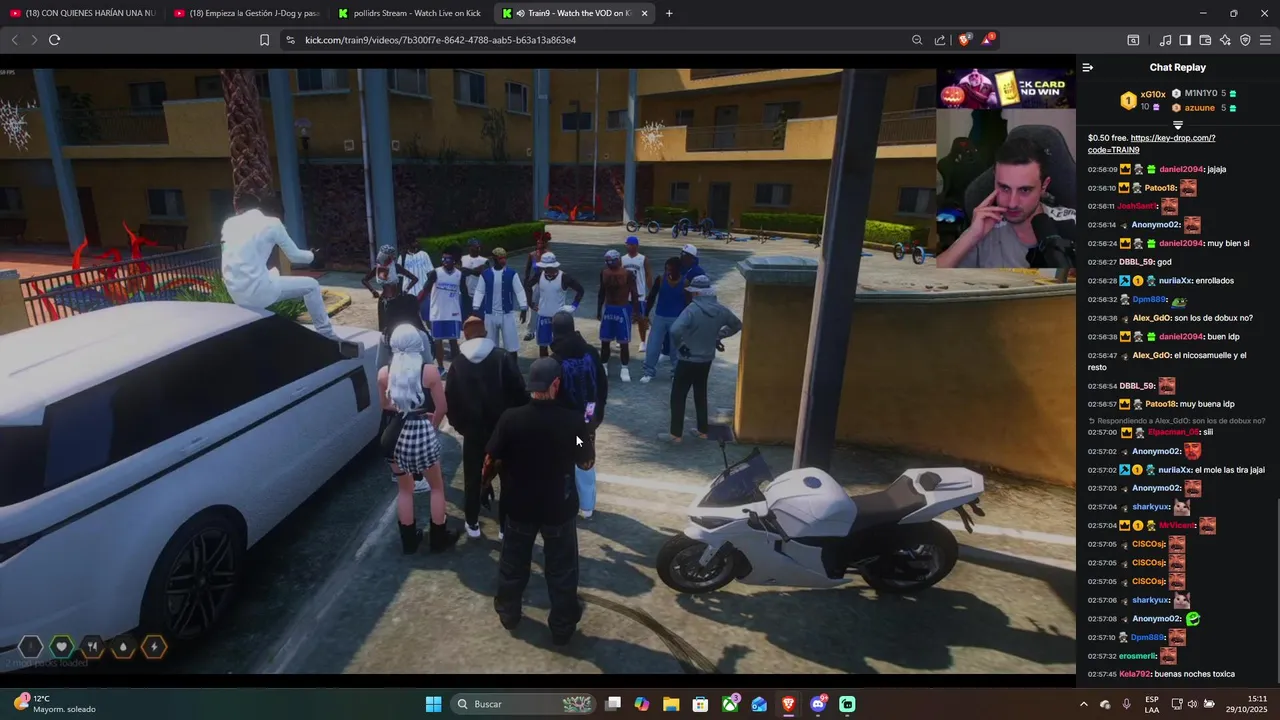This screenshot has height=720, width=1280.
Task: Open the browser hamburger main menu
Action: (1265, 40)
